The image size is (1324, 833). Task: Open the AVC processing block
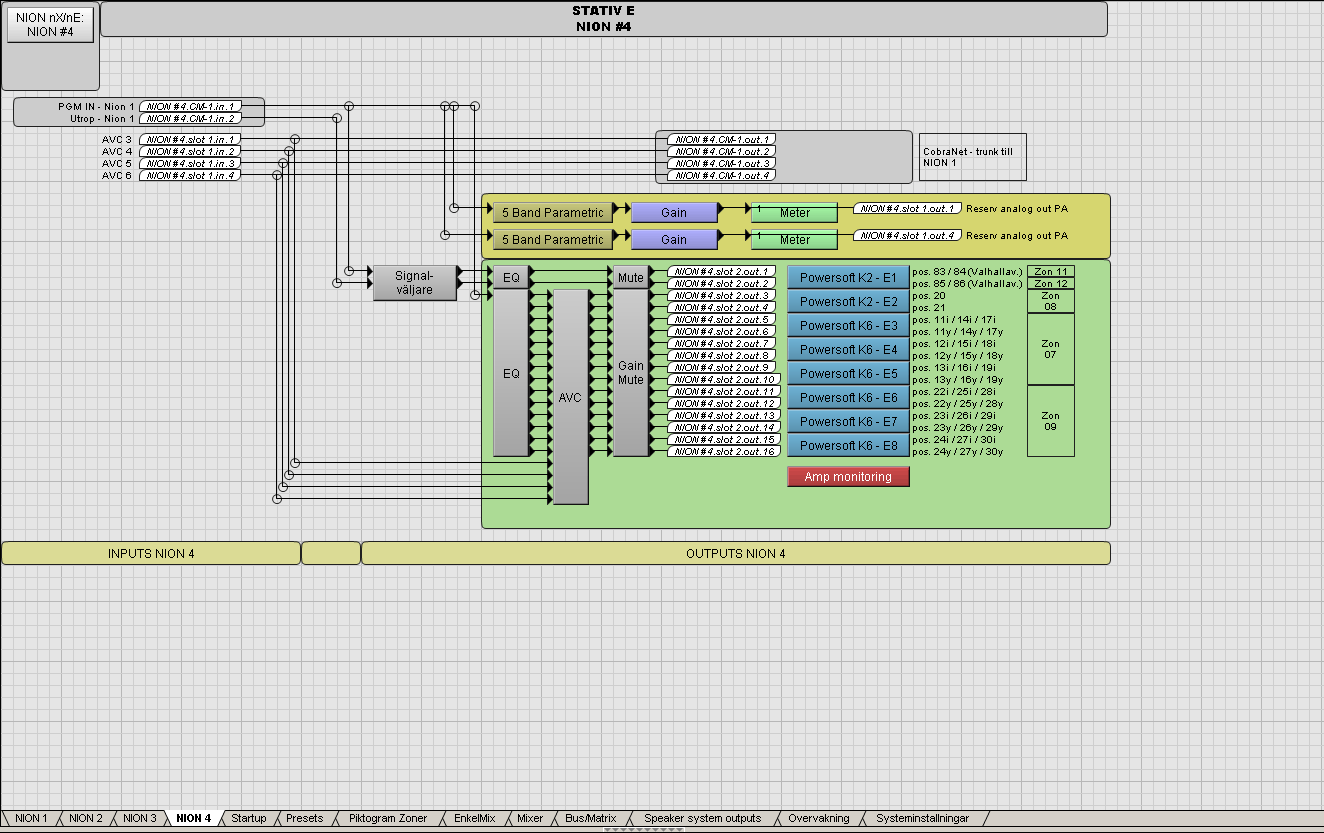(x=570, y=397)
